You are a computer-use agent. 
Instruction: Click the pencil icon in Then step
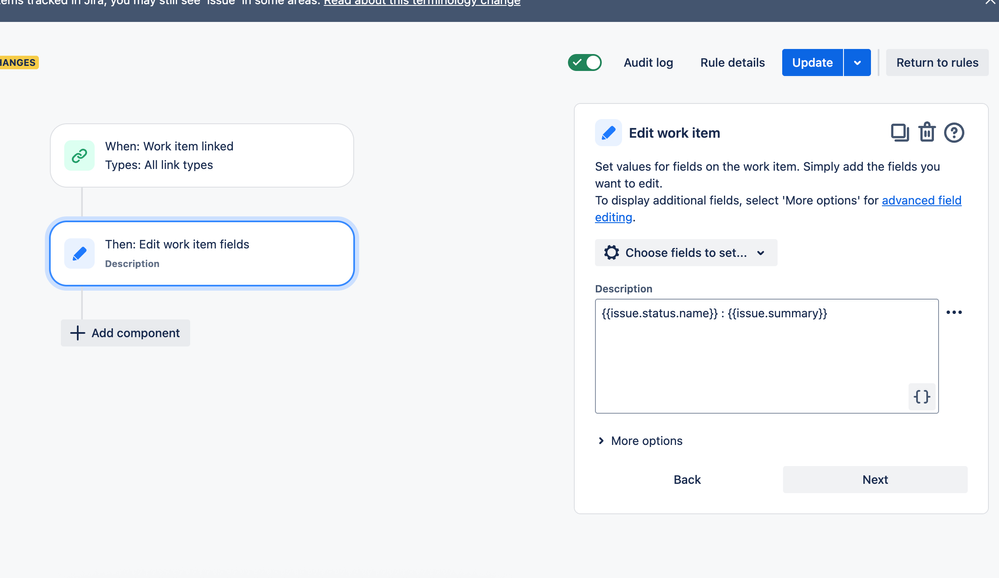pyautogui.click(x=80, y=254)
